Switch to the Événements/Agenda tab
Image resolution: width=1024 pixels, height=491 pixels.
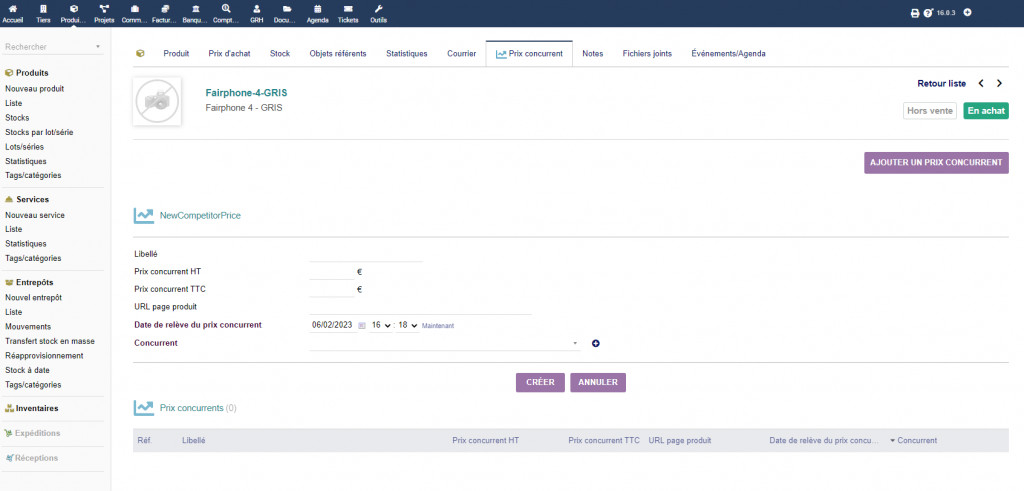[729, 54]
